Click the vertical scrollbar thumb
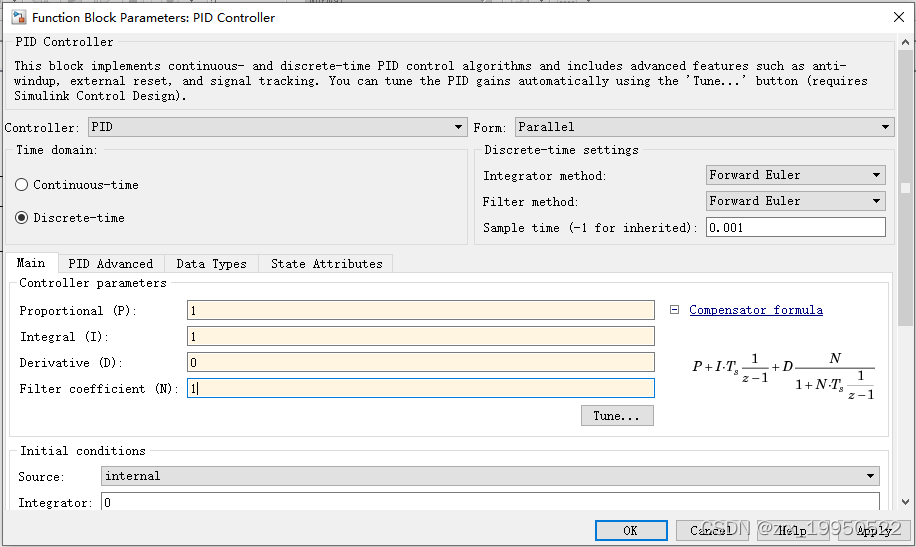Screen dimensions: 916x547 click(905, 188)
